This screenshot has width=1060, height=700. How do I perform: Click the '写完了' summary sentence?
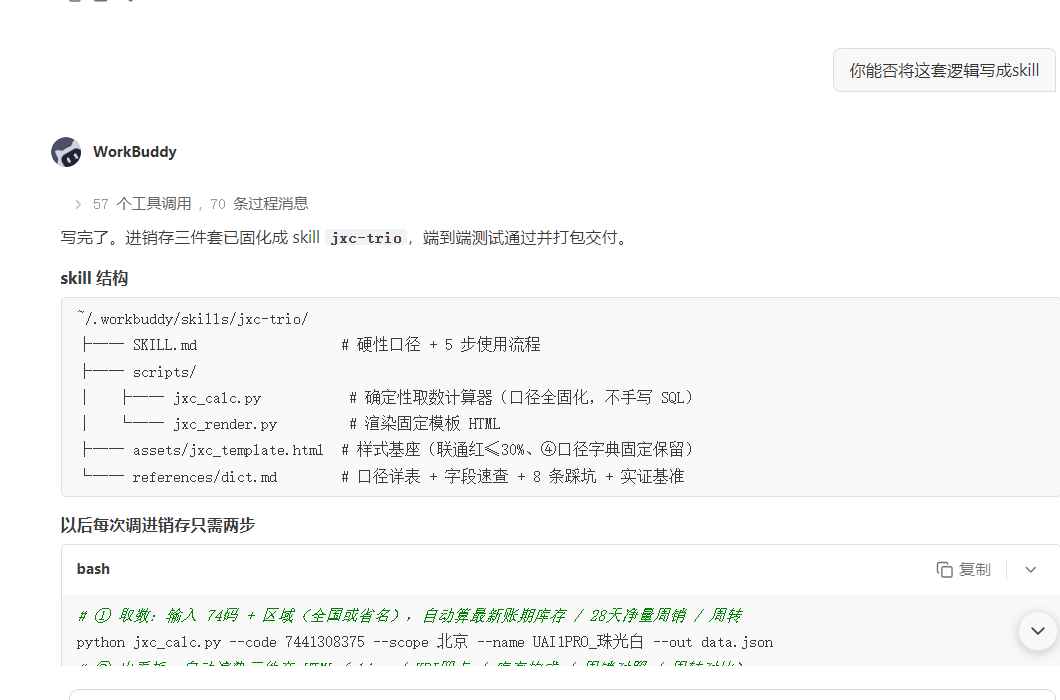click(x=345, y=238)
